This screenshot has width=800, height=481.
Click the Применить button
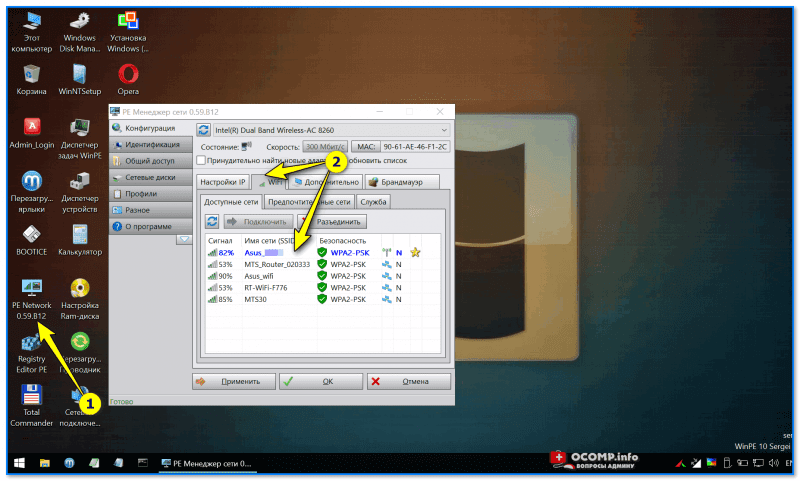tap(234, 382)
